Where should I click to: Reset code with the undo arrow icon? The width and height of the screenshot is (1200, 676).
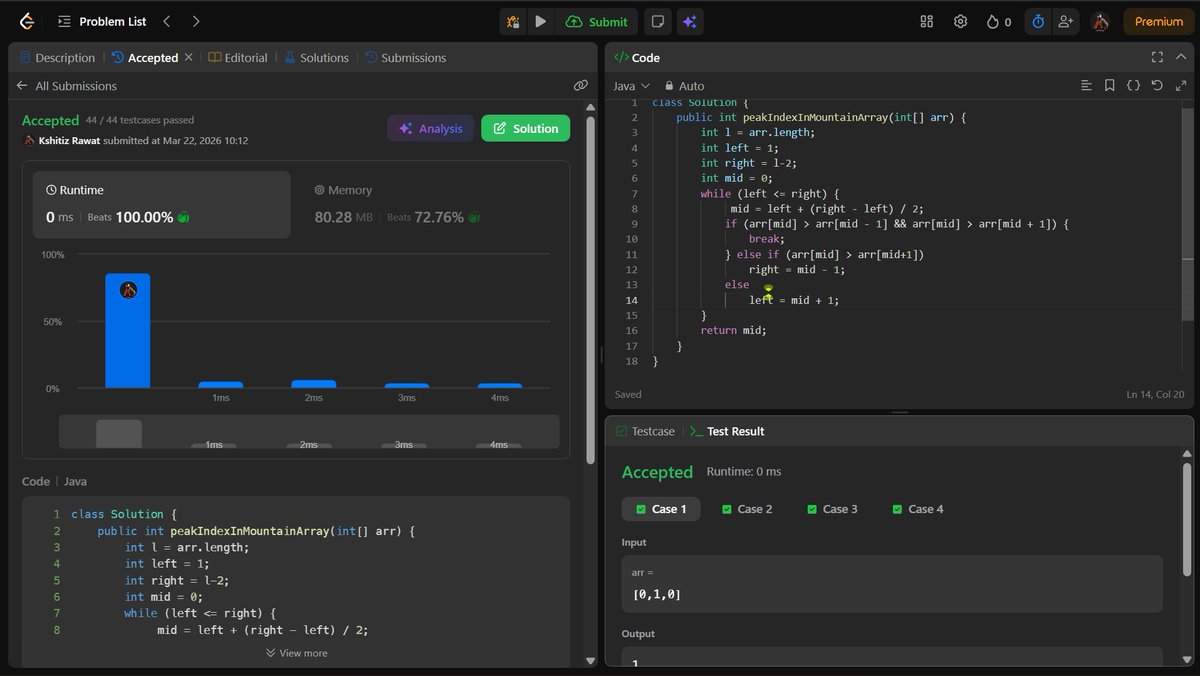tap(1157, 86)
